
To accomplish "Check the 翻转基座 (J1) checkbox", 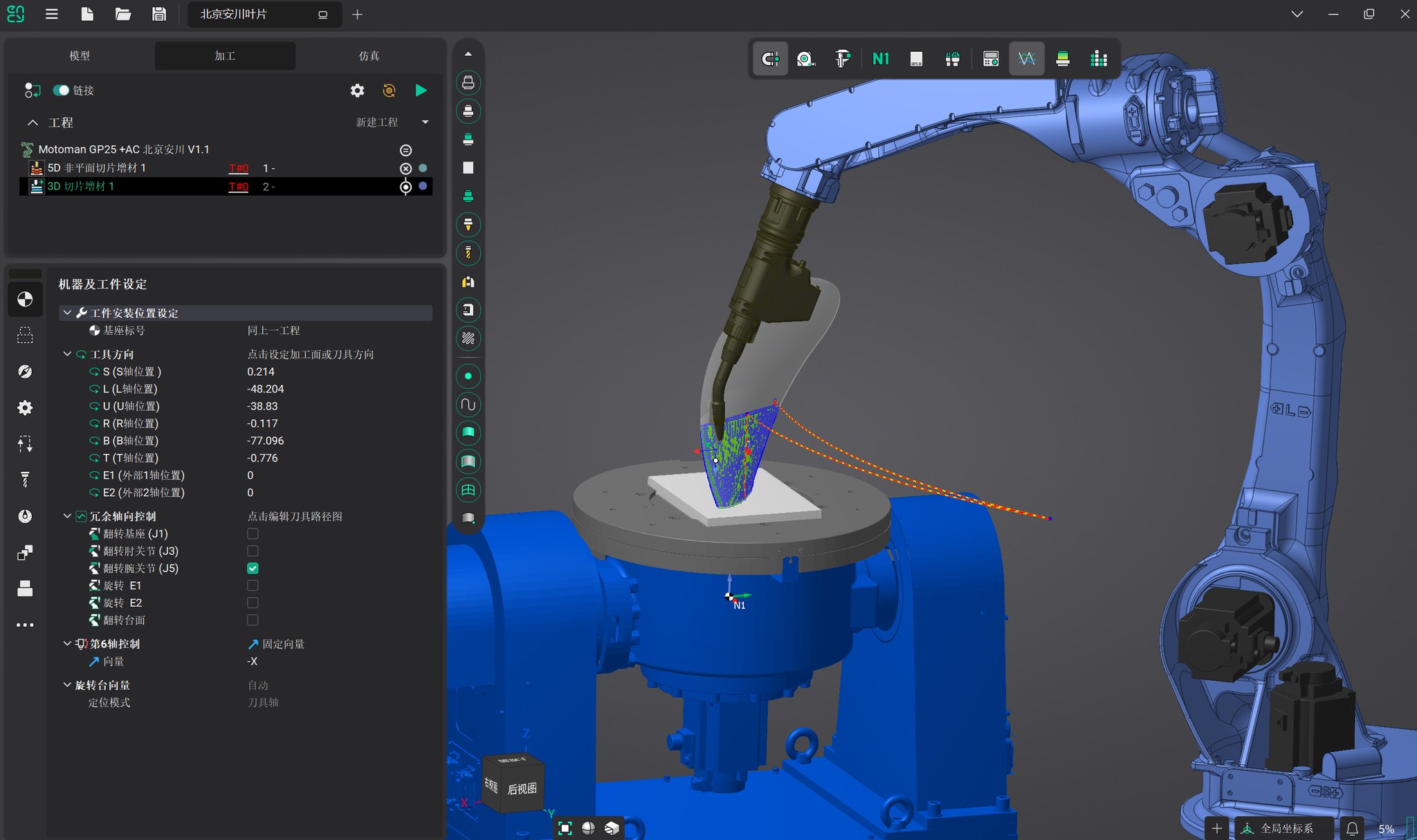I will click(x=253, y=534).
